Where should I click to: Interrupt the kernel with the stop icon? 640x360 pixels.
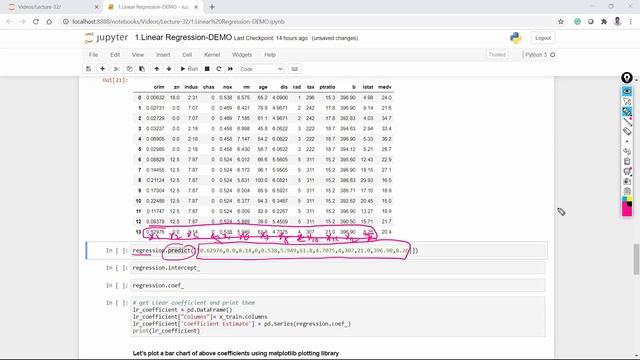pos(207,69)
